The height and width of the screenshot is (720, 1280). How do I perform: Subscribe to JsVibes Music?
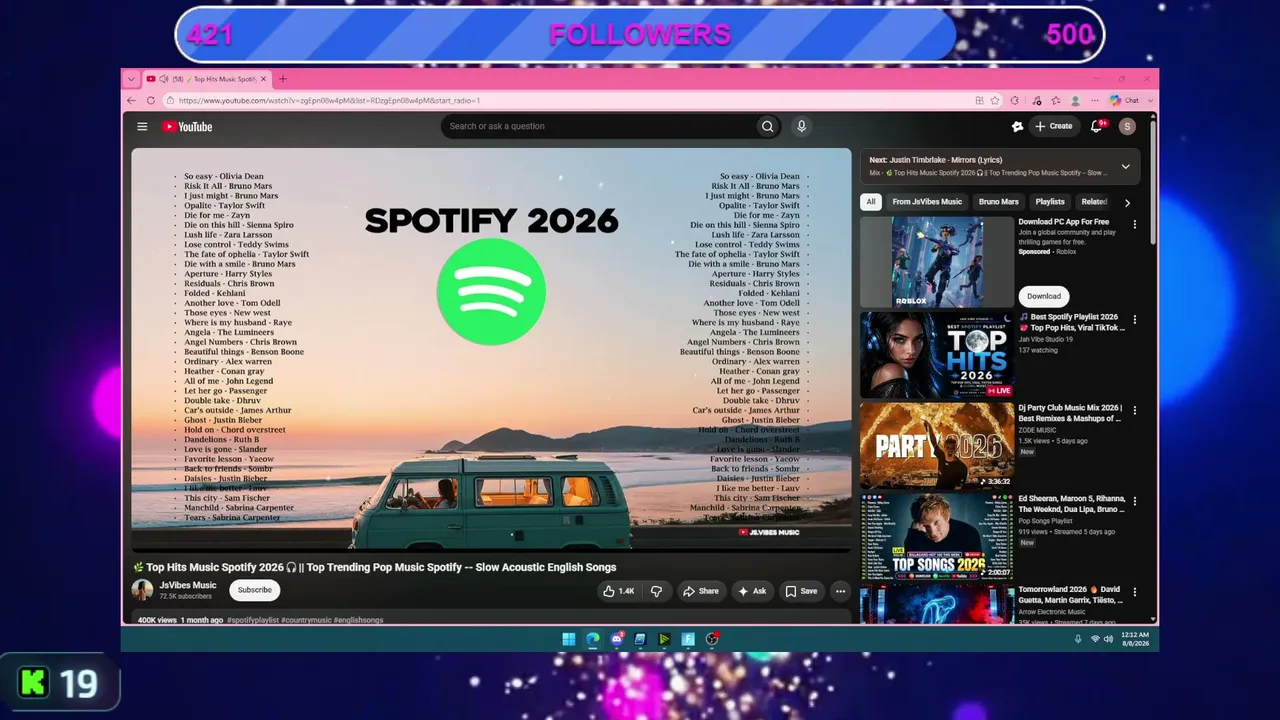coord(254,590)
